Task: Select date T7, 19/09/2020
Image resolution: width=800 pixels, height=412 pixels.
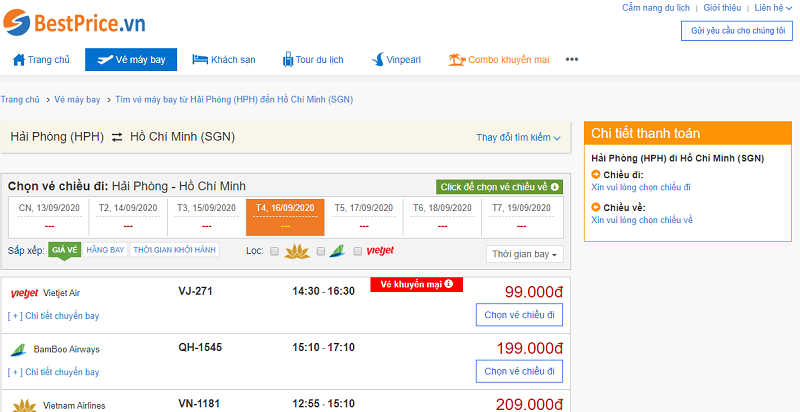Action: click(521, 217)
